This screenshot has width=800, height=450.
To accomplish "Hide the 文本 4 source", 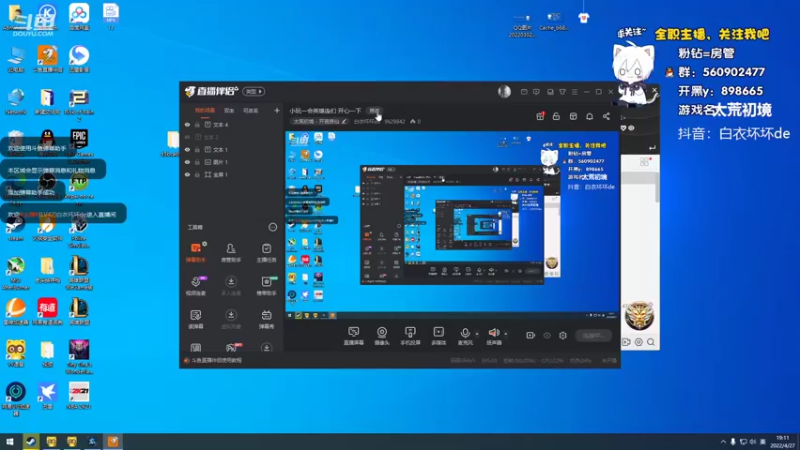I will (187, 124).
